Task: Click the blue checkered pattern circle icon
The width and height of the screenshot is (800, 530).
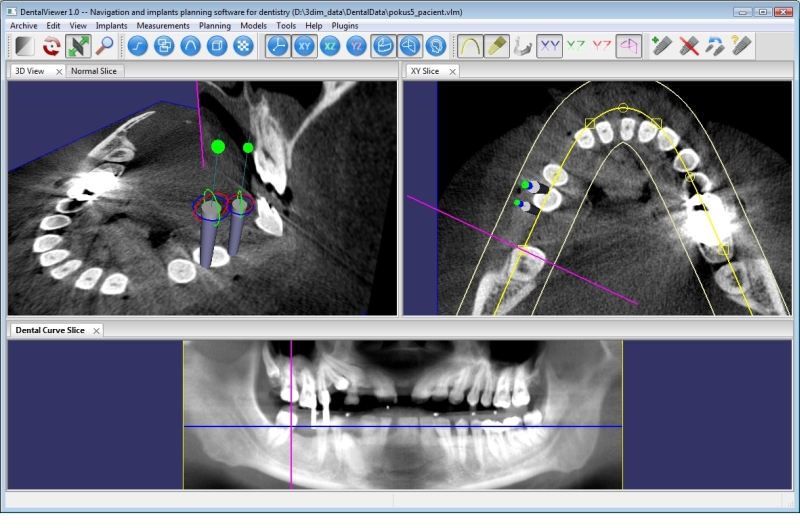Action: point(243,46)
